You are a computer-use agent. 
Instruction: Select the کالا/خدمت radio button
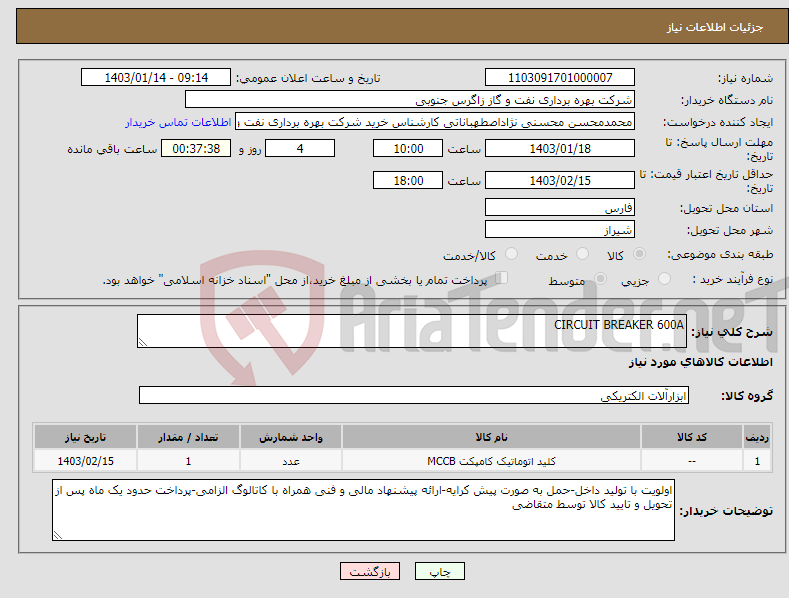pos(511,254)
